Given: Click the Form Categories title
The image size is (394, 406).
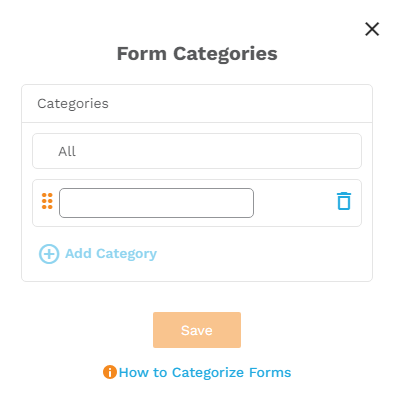Looking at the screenshot, I should tap(197, 54).
